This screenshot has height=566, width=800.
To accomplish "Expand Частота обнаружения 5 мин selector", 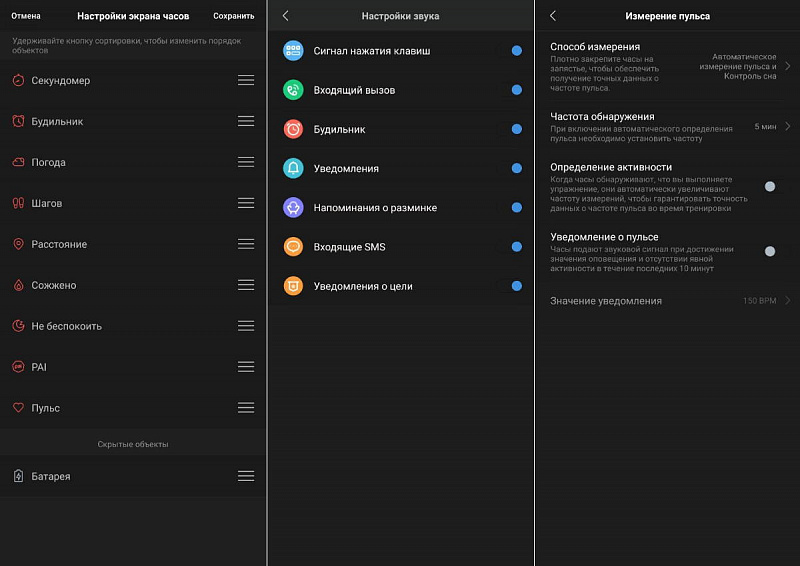I will (x=787, y=127).
